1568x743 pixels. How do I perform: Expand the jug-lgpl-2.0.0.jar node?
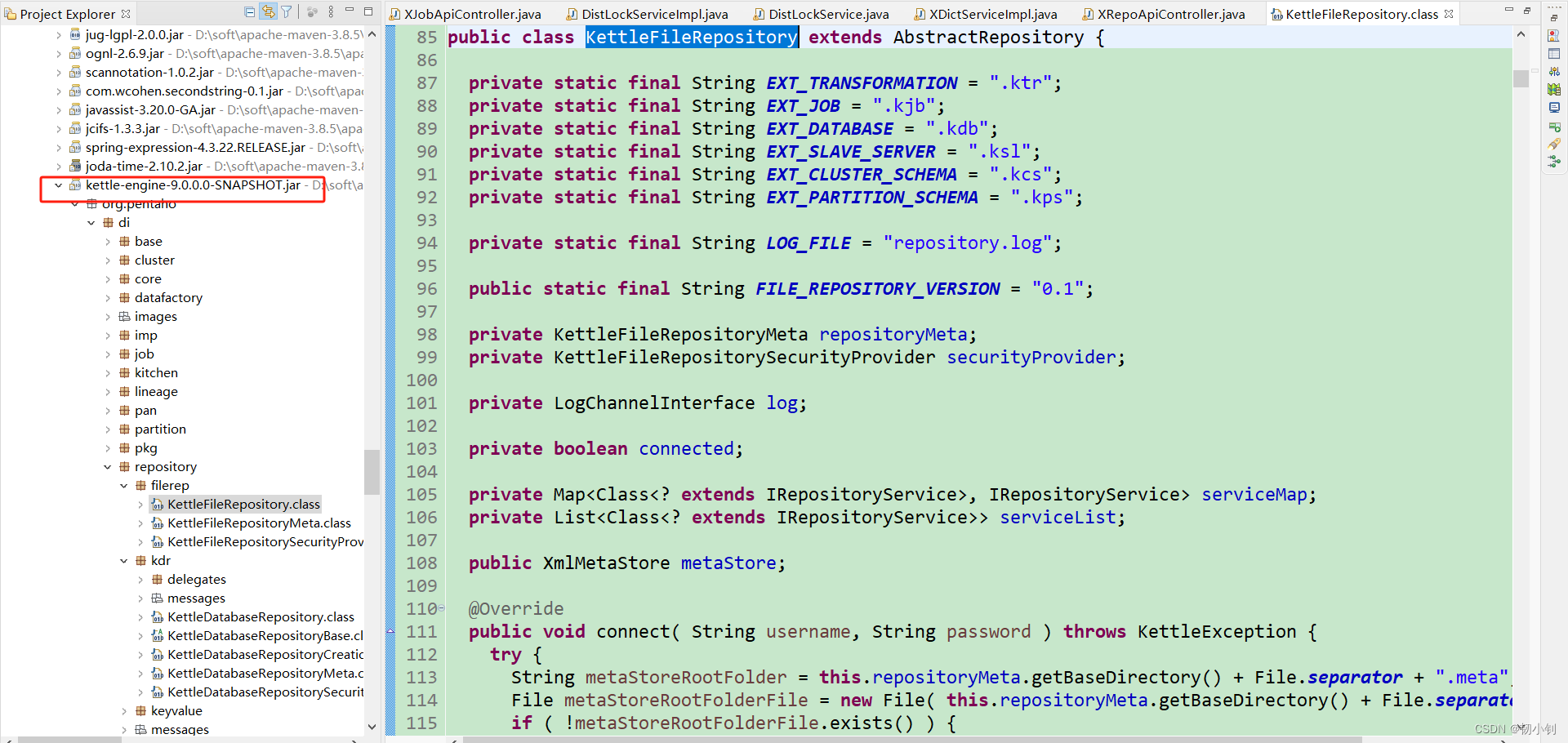point(58,35)
